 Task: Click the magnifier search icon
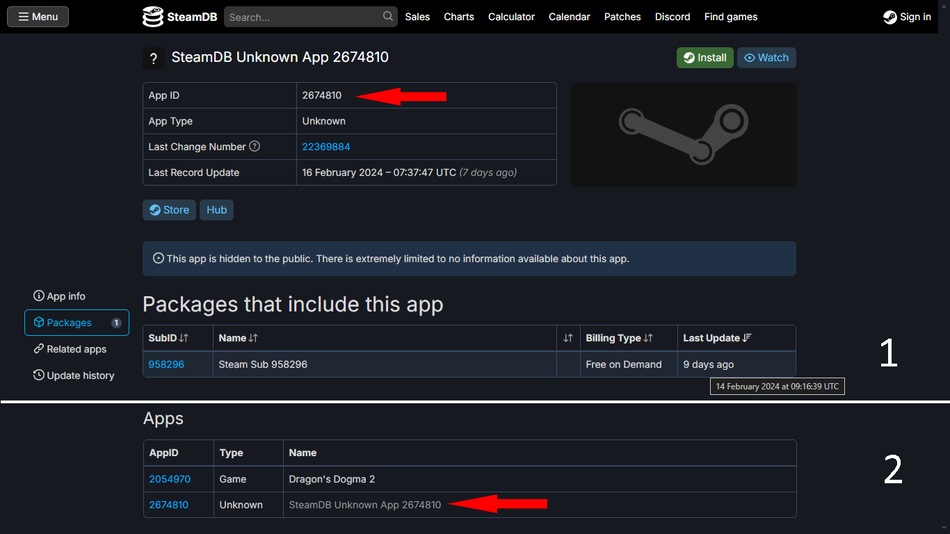tap(388, 16)
